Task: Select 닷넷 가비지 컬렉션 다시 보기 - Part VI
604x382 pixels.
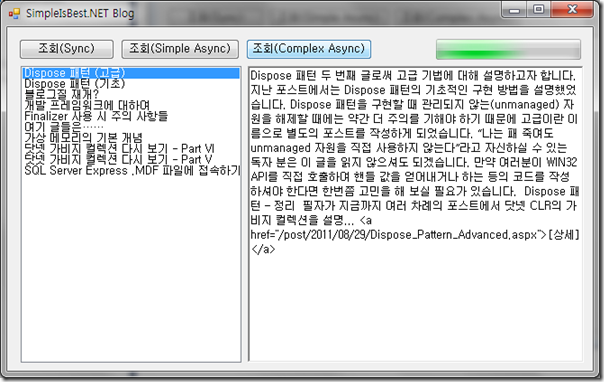Action: coord(131,149)
